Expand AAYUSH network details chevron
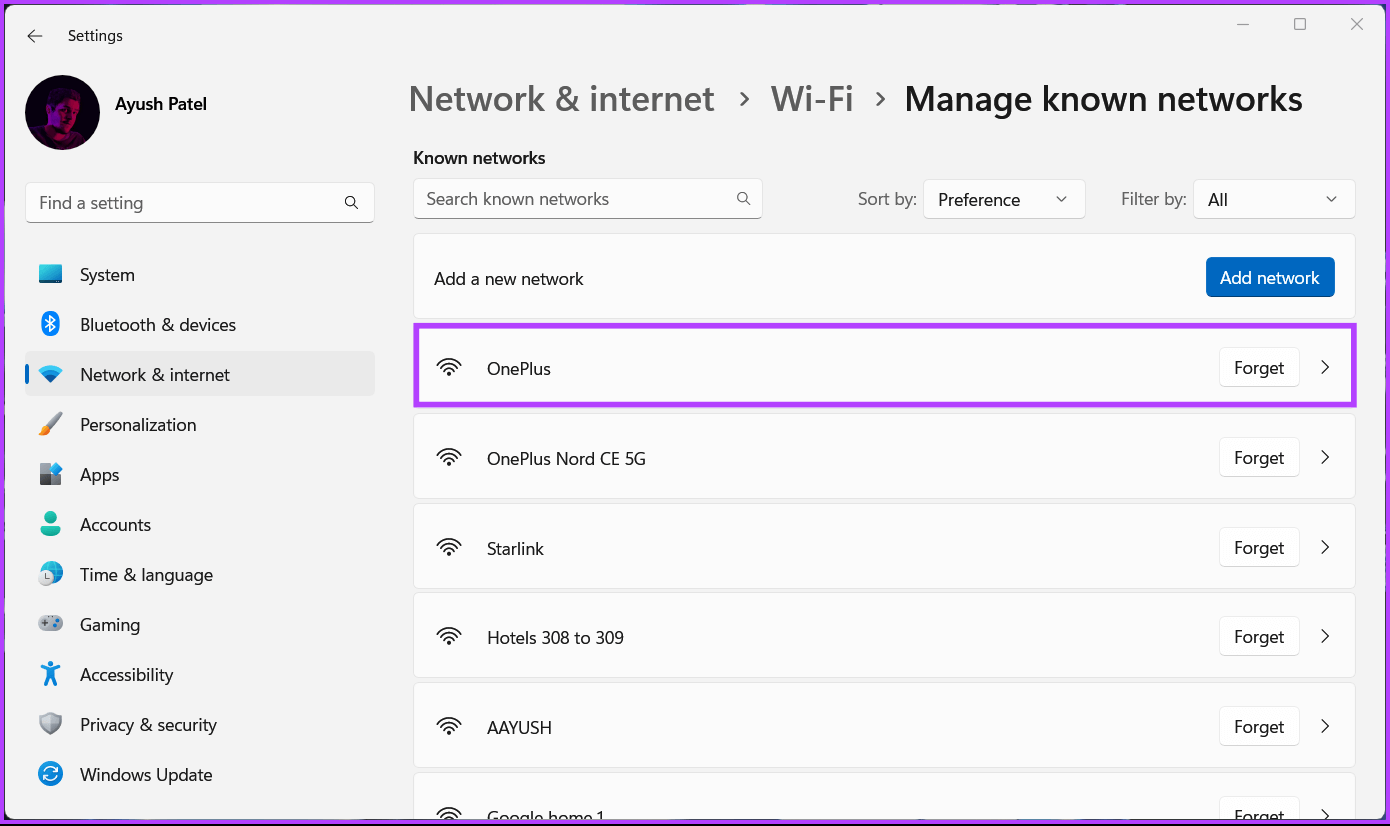This screenshot has height=826, width=1390. [x=1325, y=727]
